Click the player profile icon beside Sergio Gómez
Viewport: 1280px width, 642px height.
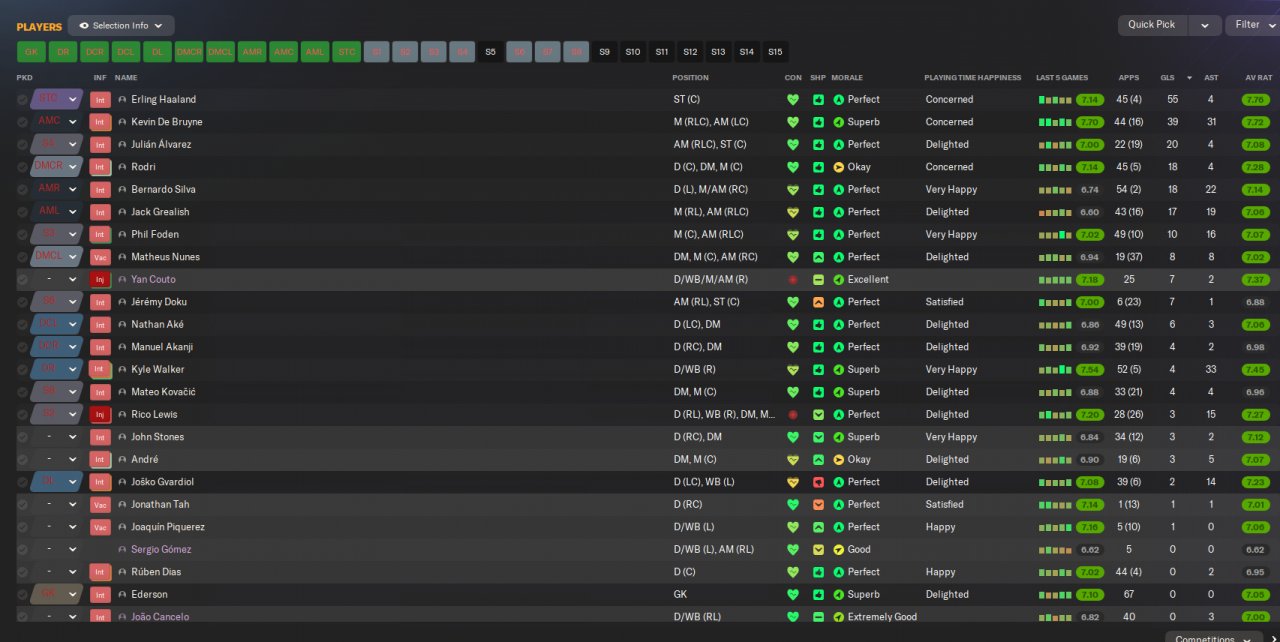122,549
